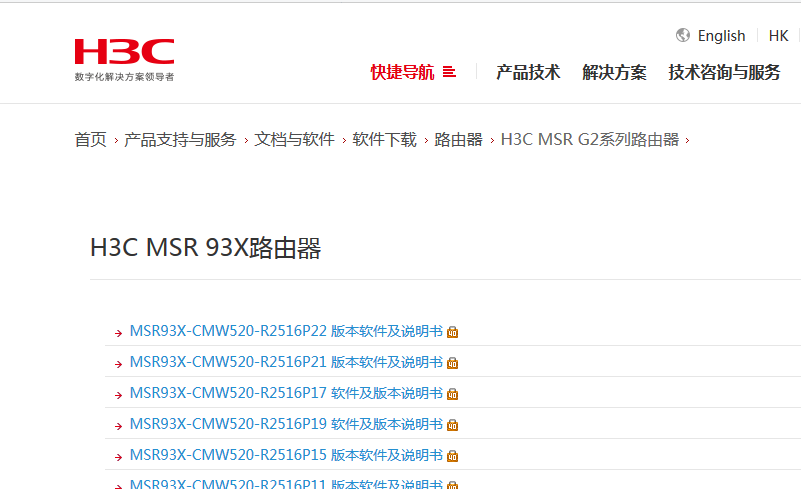Open MSR93X-CMW520-R2516P15 版本软件及说明书 download
Image resolution: width=801 pixels, height=489 pixels.
click(x=286, y=455)
